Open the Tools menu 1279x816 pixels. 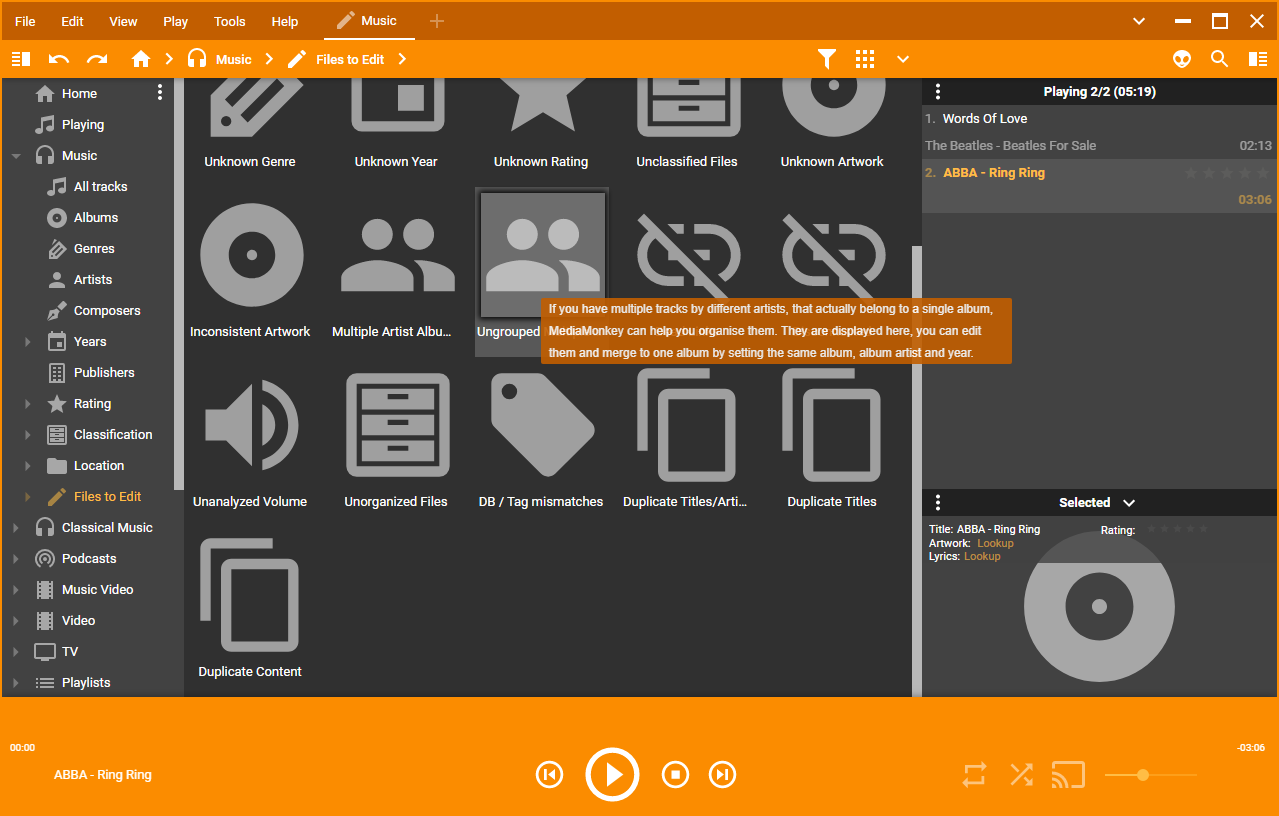[229, 21]
